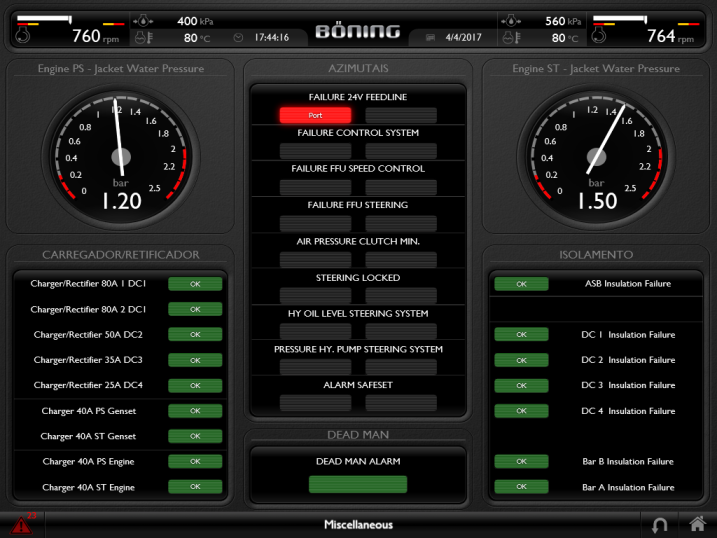Click the STEERING LOCKED label
717x538 pixels.
[358, 278]
